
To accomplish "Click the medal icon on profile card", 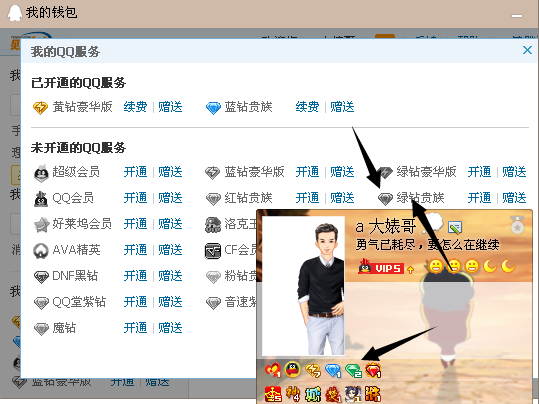I will pyautogui.click(x=517, y=225).
